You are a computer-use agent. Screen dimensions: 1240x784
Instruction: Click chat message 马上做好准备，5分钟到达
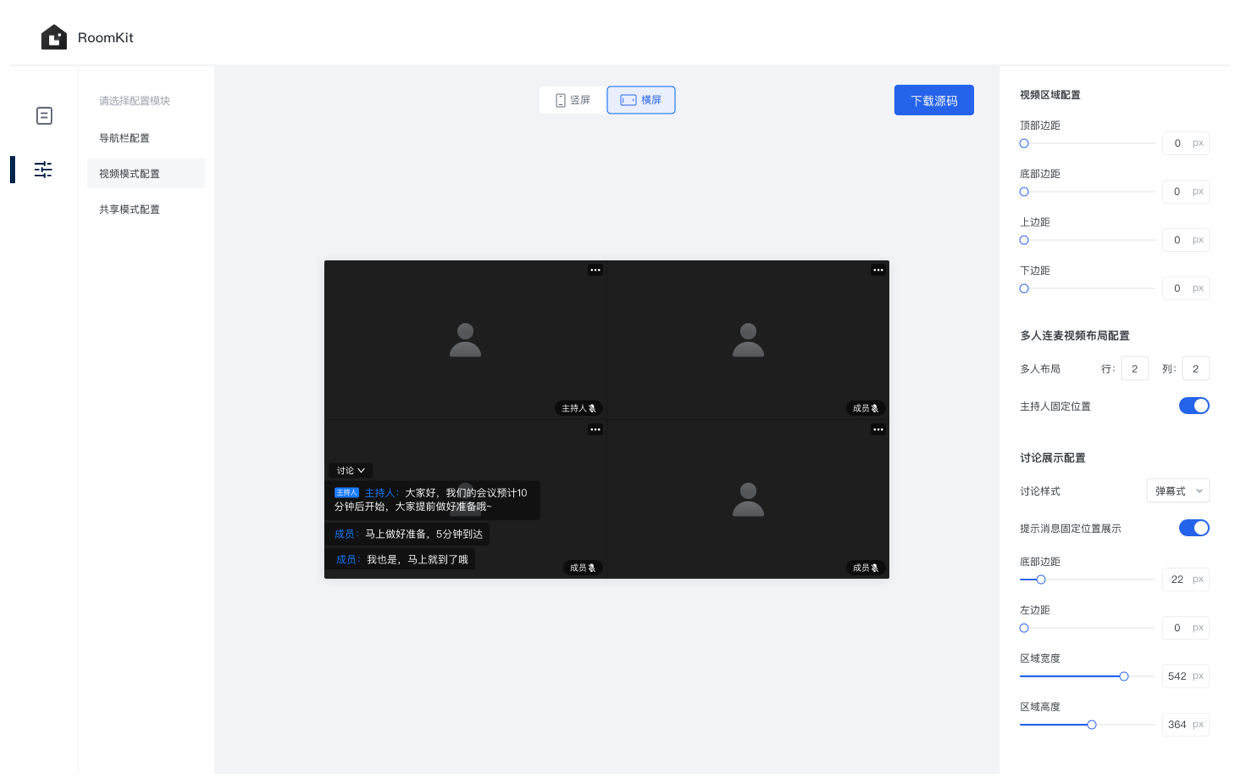pyautogui.click(x=408, y=534)
